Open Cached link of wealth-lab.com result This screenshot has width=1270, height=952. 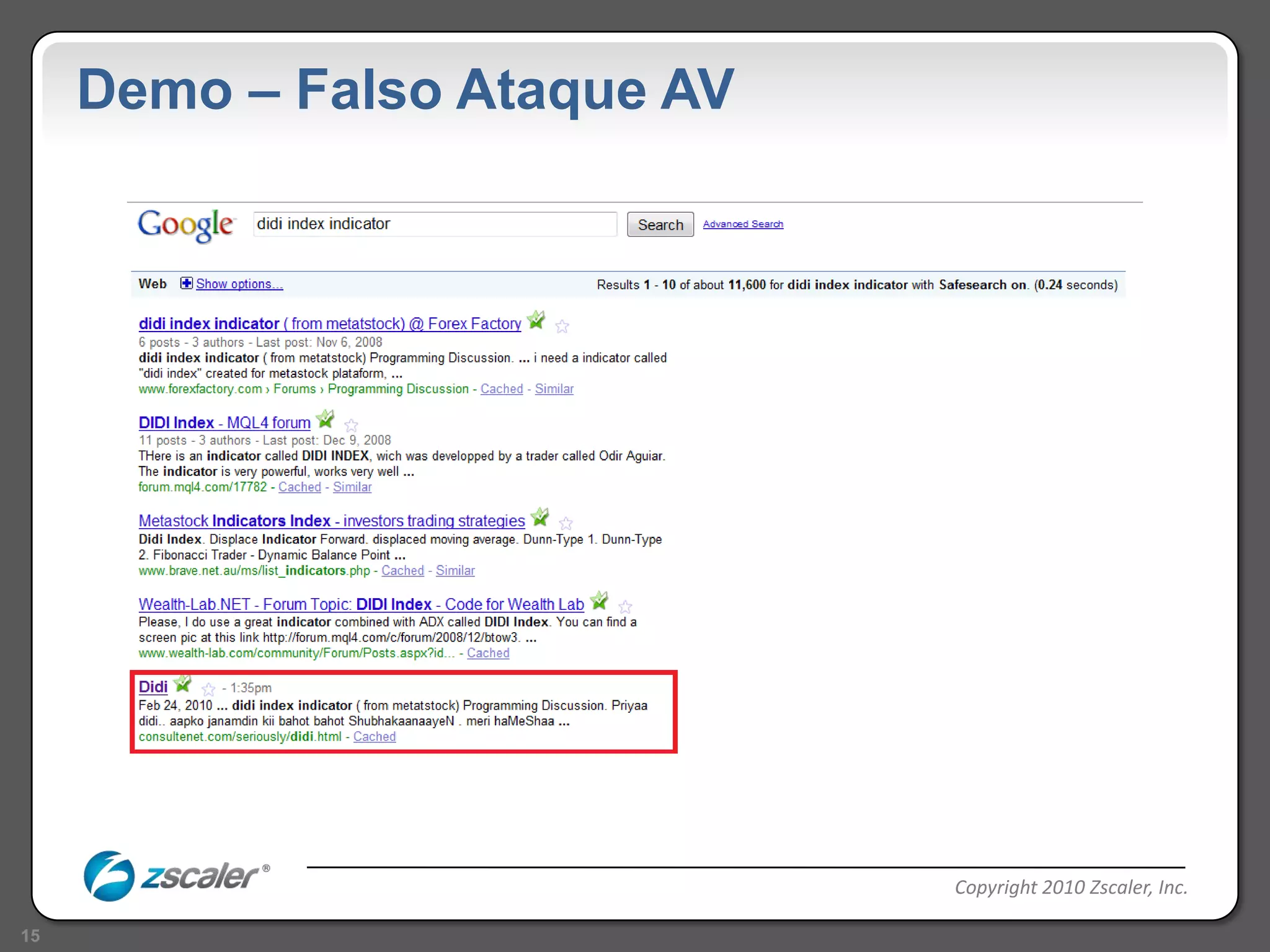point(488,653)
